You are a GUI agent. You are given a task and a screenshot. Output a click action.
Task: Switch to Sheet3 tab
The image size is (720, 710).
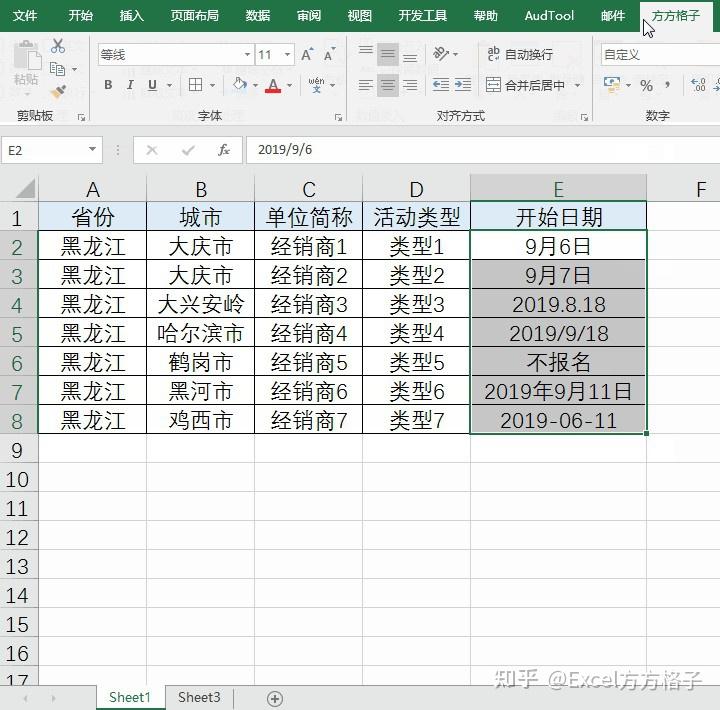pos(199,698)
